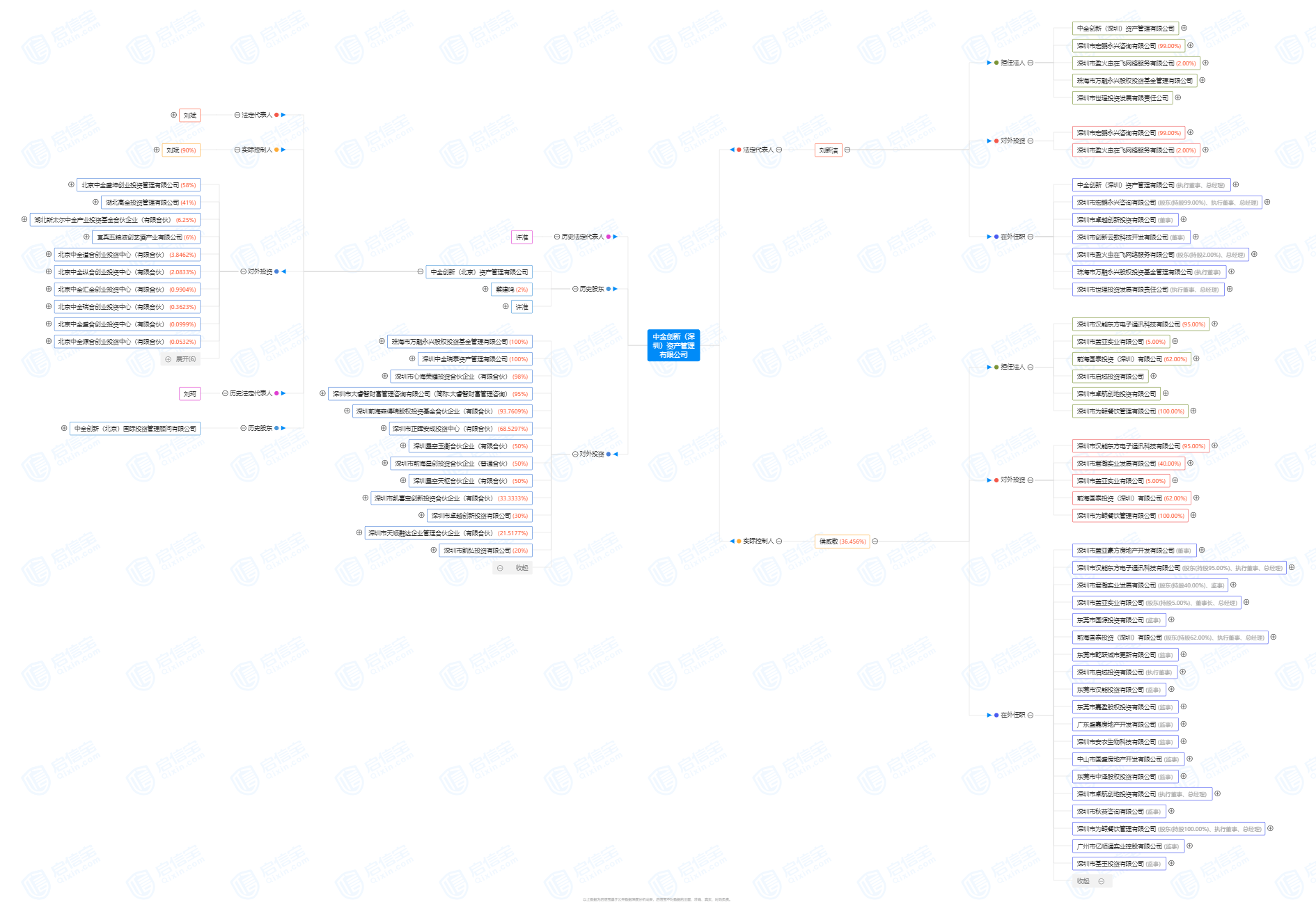
Task: Expand plus icon beside 蔡建鸣 (2%)
Action: (485, 289)
